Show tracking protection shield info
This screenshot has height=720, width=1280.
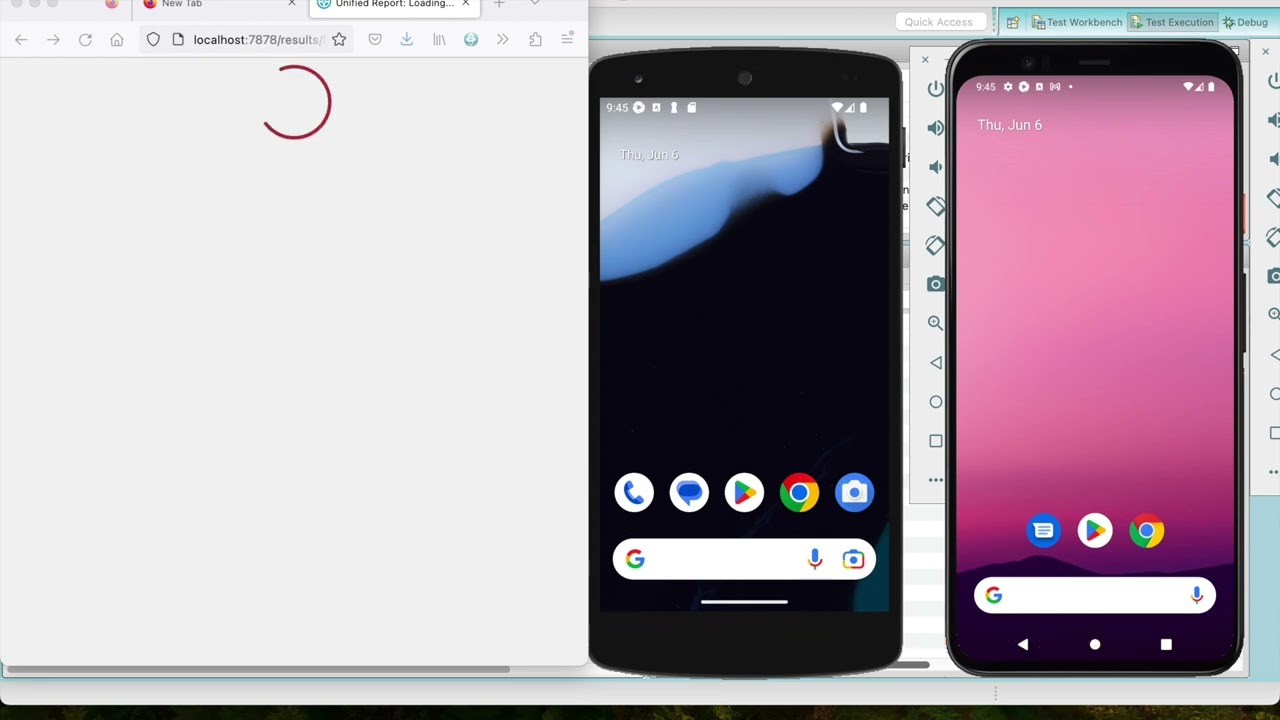153,39
